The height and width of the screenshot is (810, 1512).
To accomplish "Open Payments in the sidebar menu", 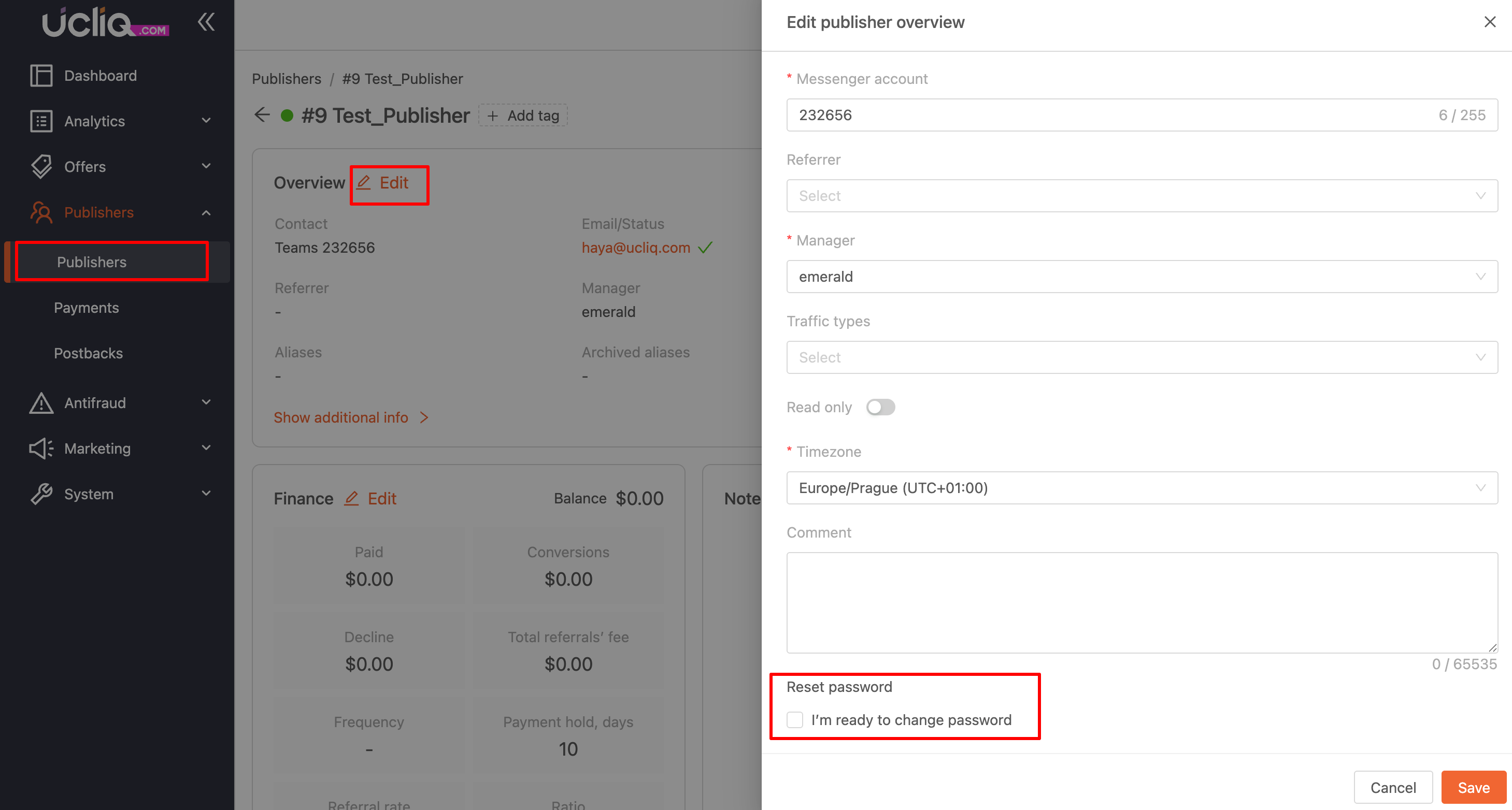I will pyautogui.click(x=87, y=308).
